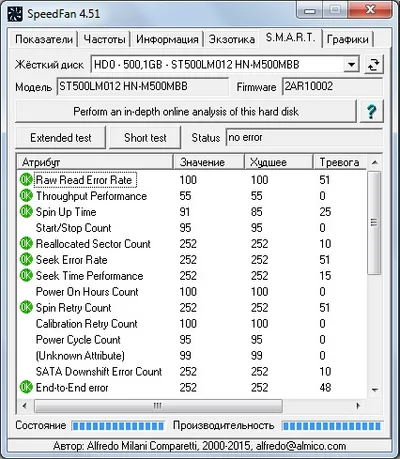The image size is (400, 459).
Task: Sort by the Атрибут column header
Action: [95, 162]
